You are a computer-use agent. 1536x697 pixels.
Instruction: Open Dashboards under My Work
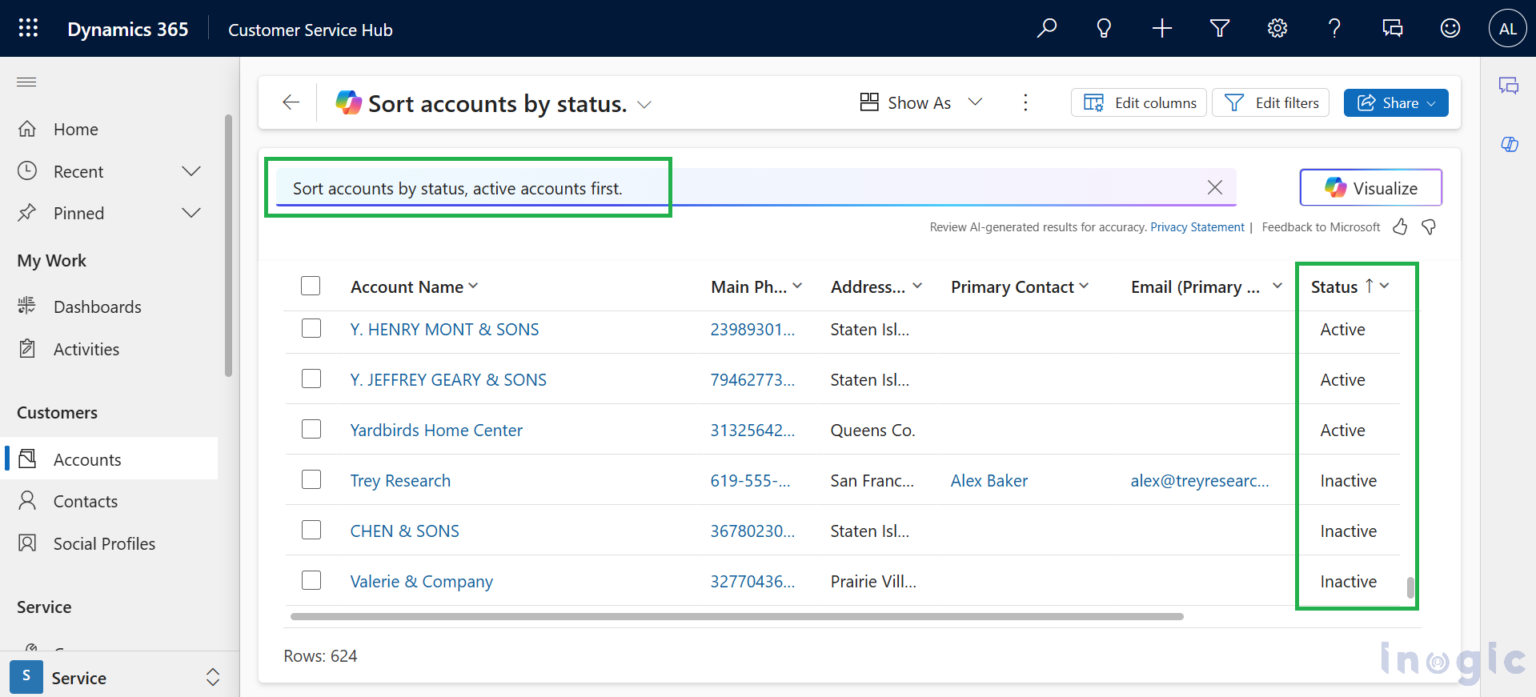97,306
